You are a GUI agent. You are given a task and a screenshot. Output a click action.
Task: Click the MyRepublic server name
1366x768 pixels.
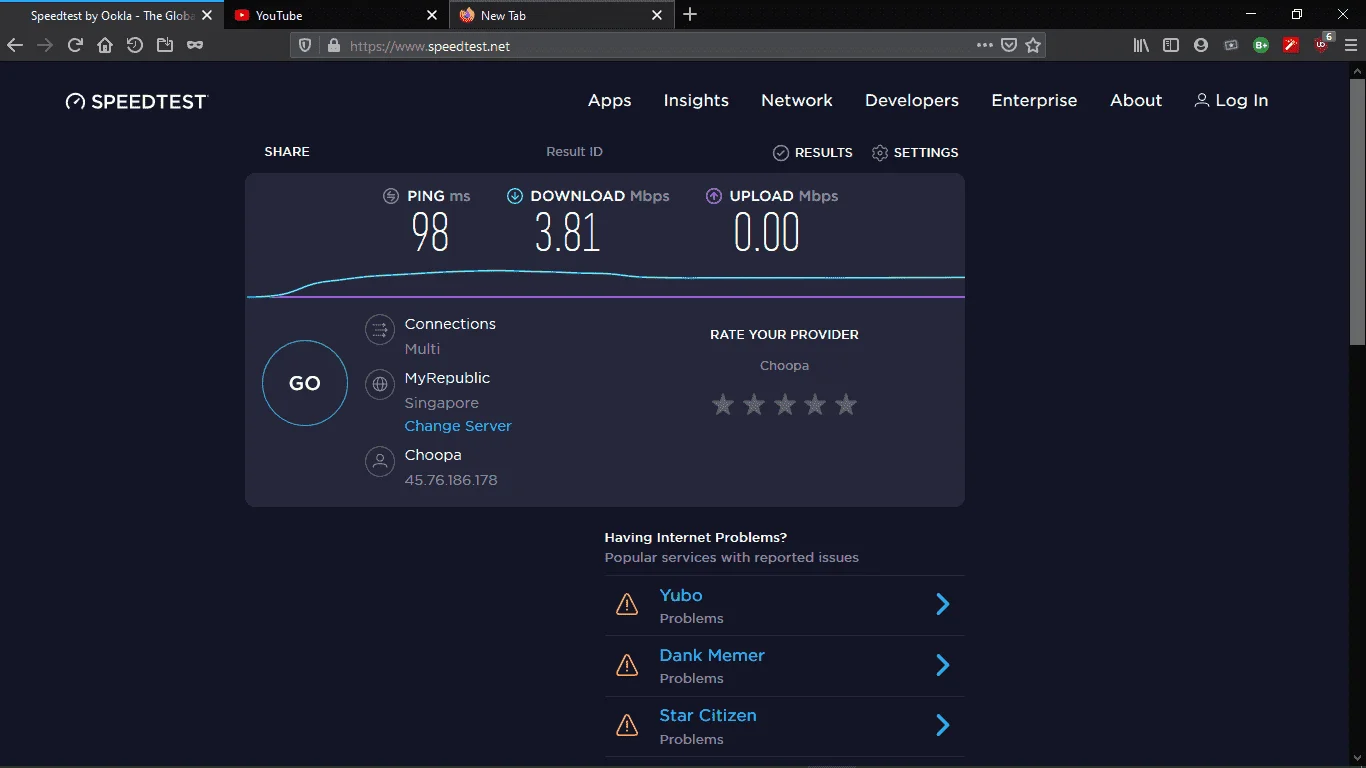(447, 378)
